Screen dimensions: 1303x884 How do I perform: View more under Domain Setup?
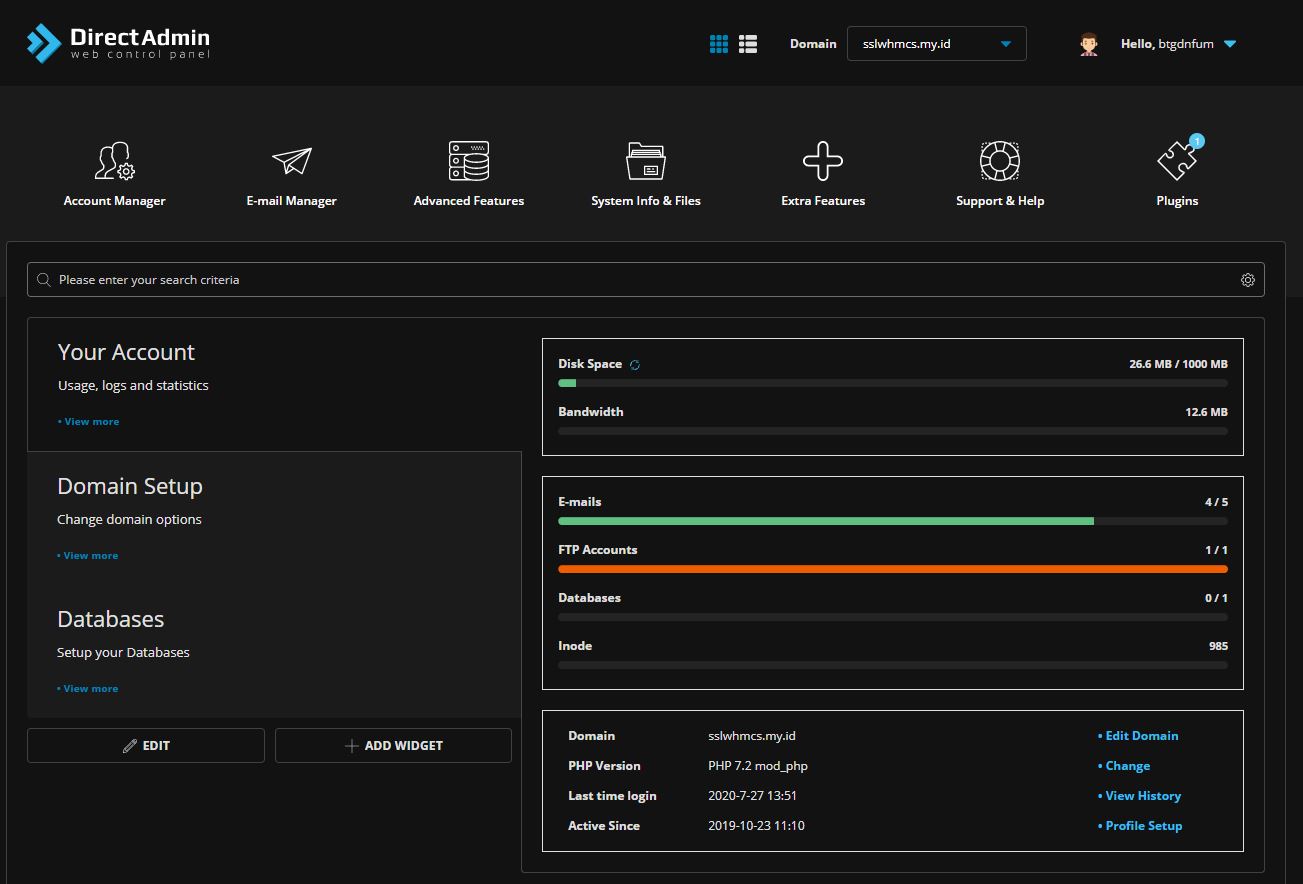tap(88, 556)
